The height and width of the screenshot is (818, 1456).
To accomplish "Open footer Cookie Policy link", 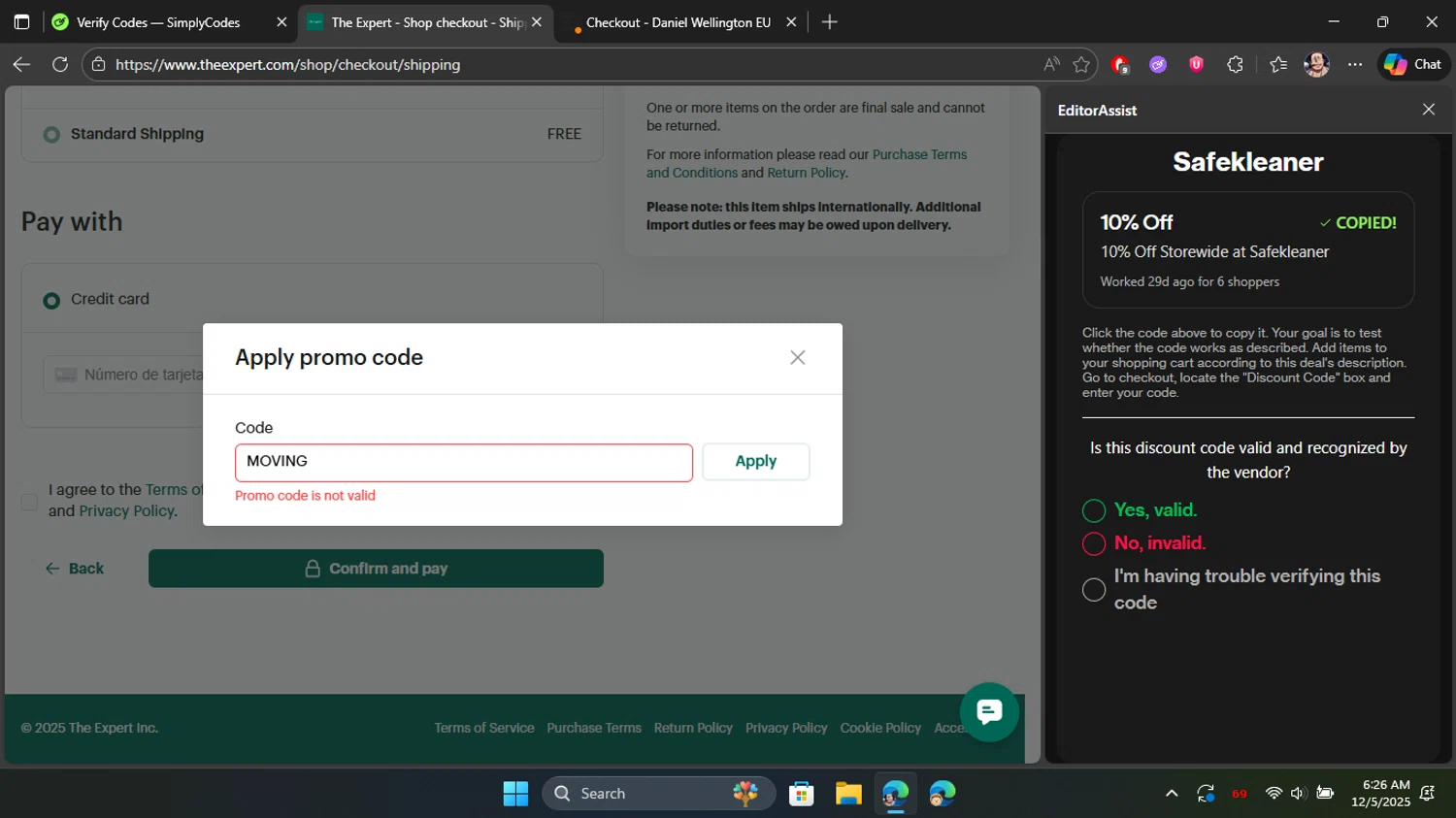I will (880, 728).
